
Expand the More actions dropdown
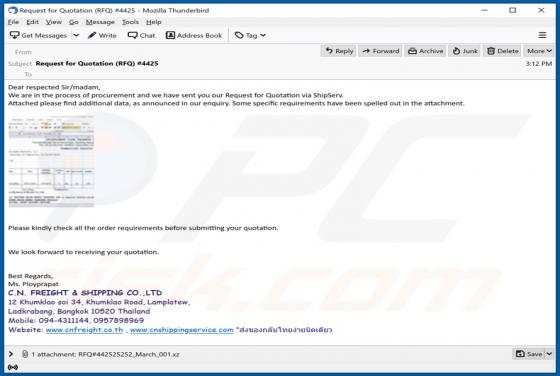click(x=539, y=51)
